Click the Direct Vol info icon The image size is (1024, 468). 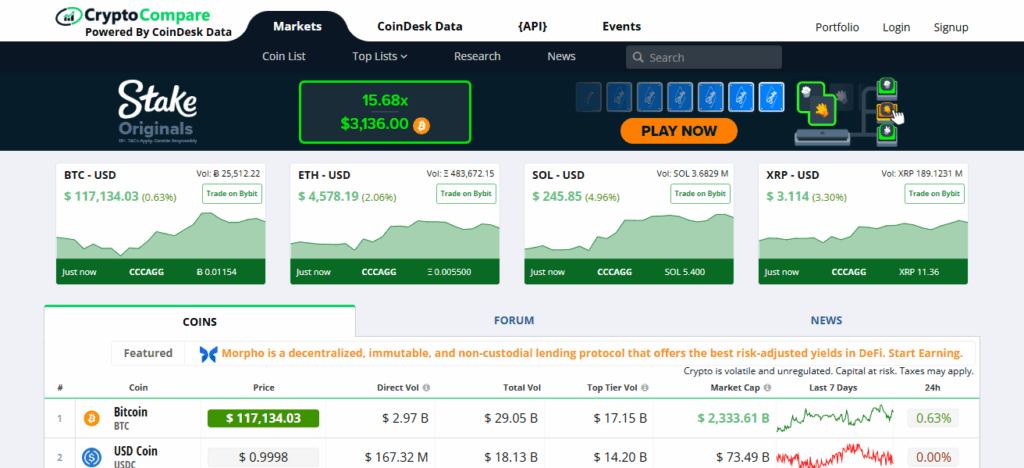coord(426,388)
